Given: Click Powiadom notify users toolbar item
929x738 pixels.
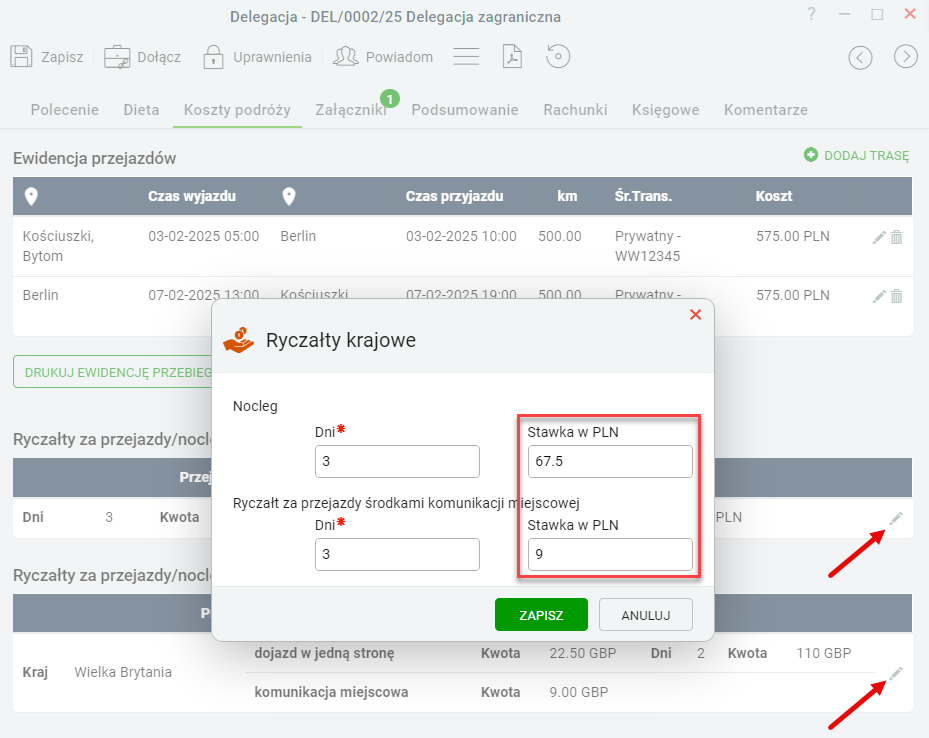Looking at the screenshot, I should [x=383, y=57].
